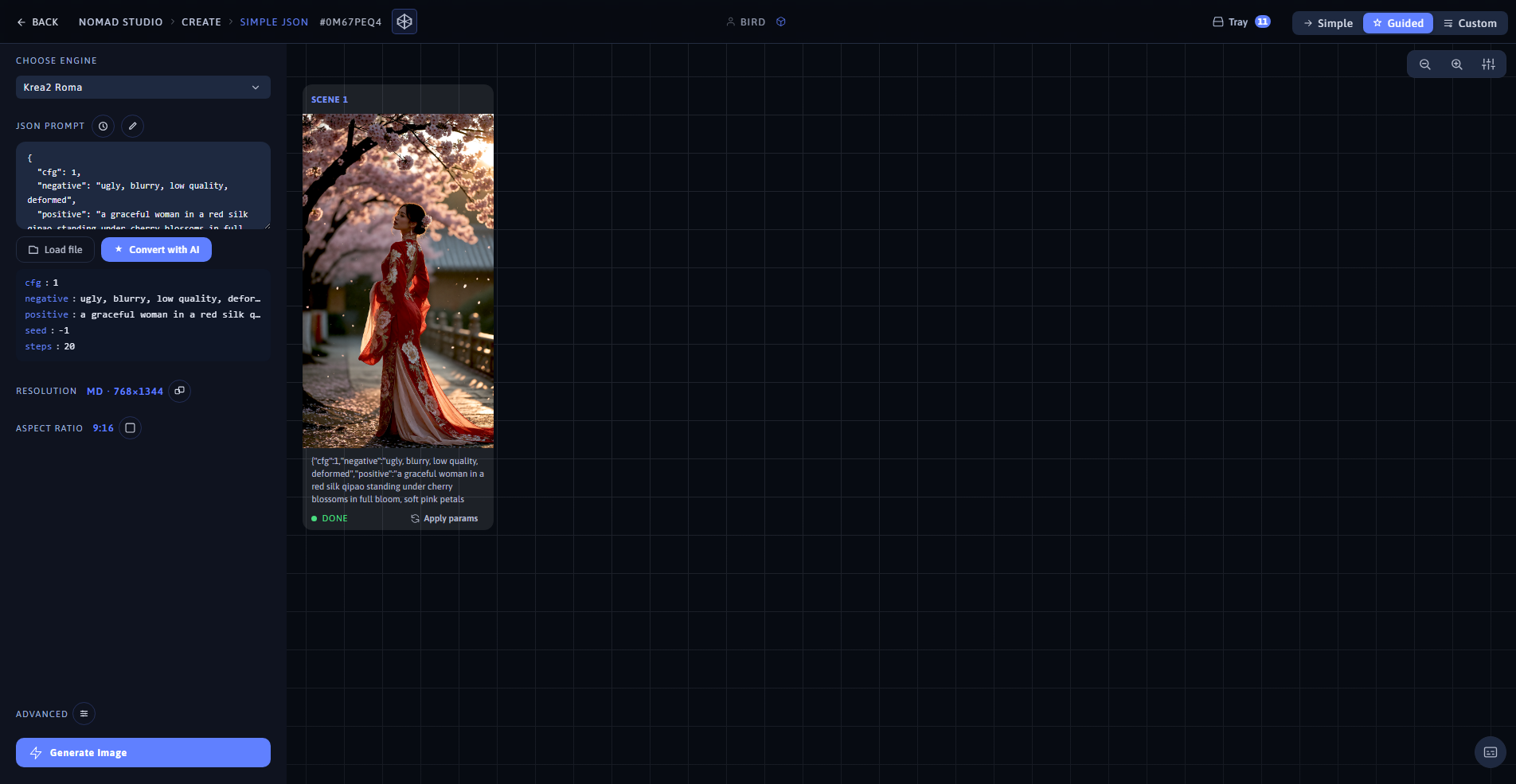Click the CHOOSE ENGINE label
This screenshot has height=784, width=1516.
[57, 60]
